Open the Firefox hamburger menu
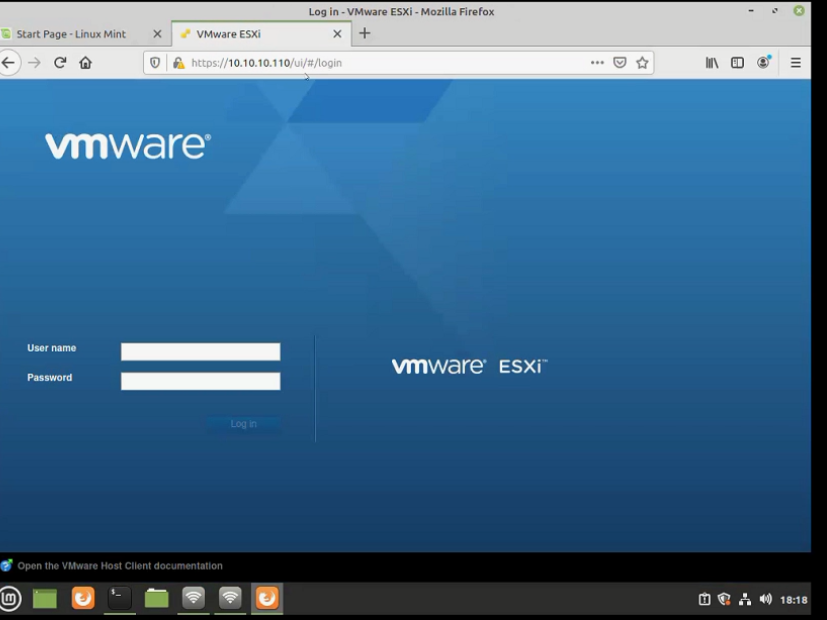Screen dimensions: 827x620 [x=796, y=63]
